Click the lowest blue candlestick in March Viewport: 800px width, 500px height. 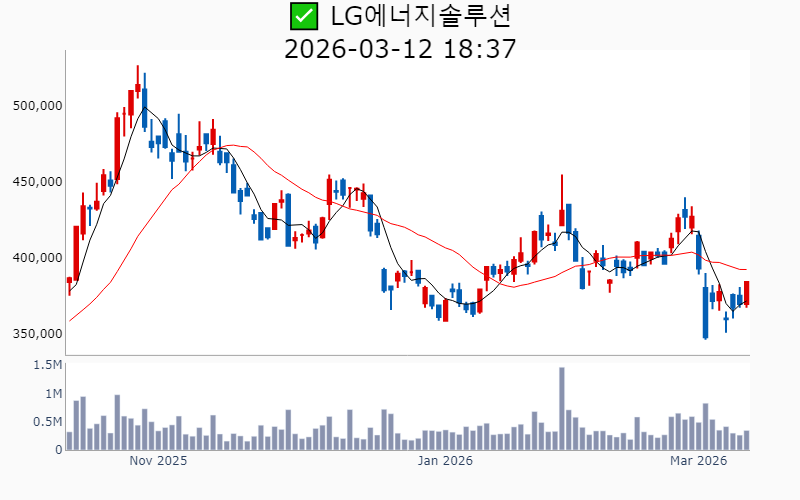705,312
